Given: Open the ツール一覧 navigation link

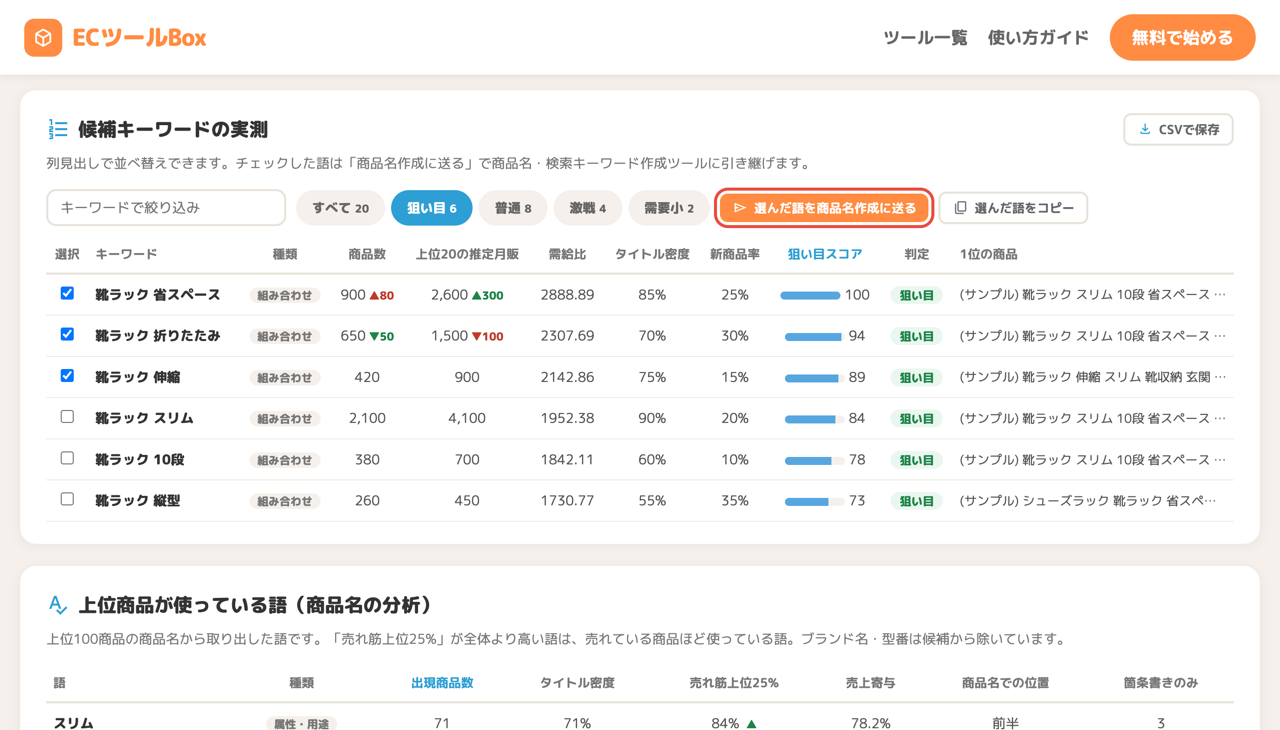Looking at the screenshot, I should [925, 38].
